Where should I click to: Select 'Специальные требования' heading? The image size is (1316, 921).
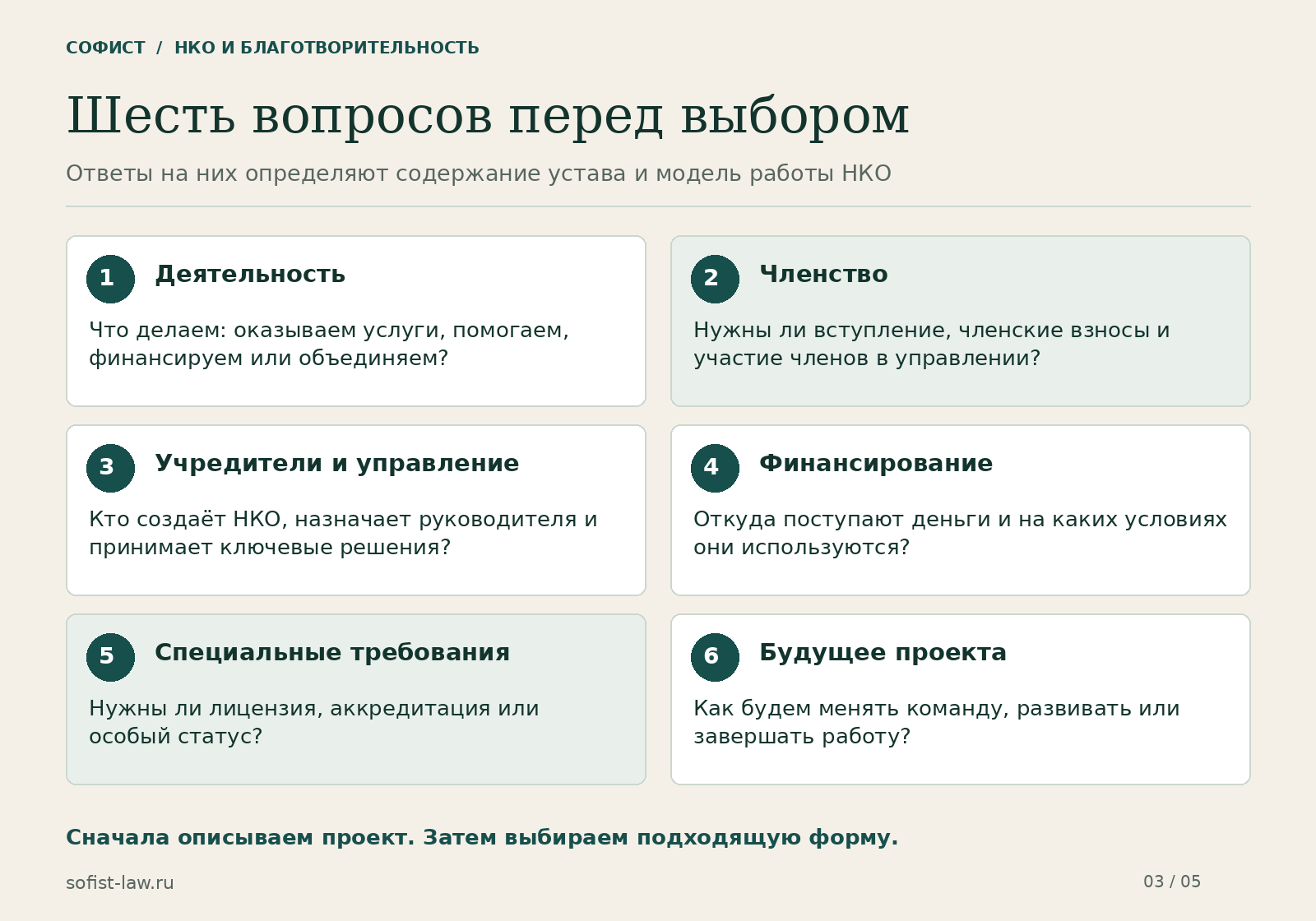coord(332,653)
